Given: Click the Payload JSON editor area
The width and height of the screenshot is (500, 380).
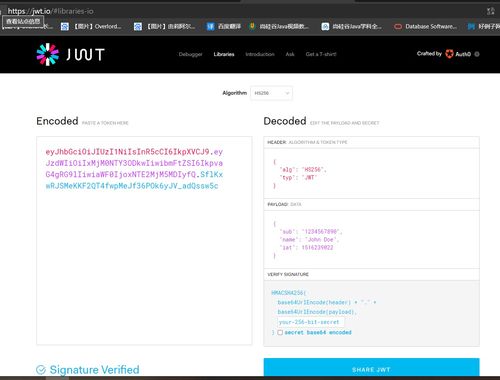Looking at the screenshot, I should 371,239.
